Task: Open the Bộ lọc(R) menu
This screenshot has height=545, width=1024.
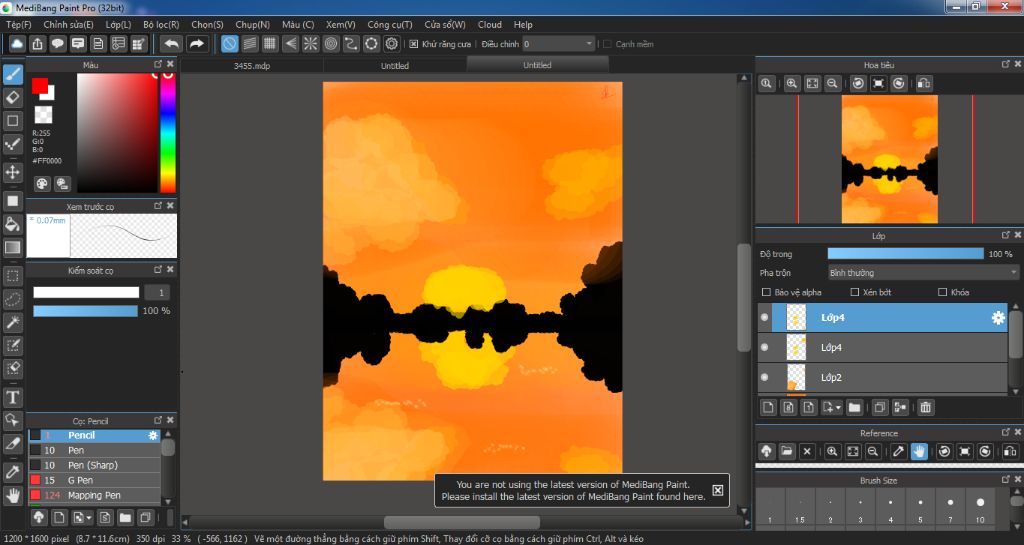Action: (x=161, y=24)
